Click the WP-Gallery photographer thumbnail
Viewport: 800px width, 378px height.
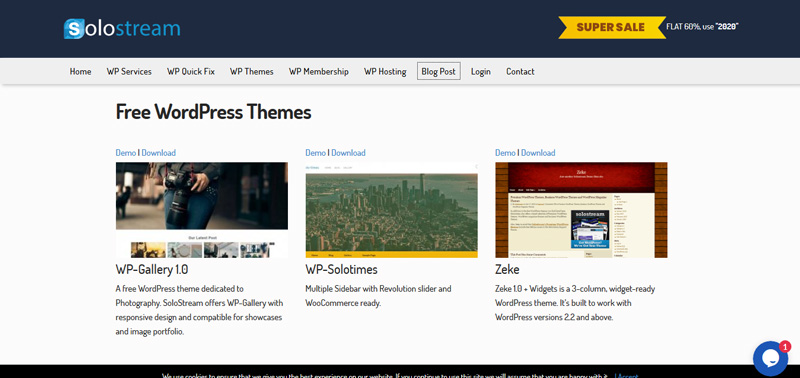tap(202, 210)
